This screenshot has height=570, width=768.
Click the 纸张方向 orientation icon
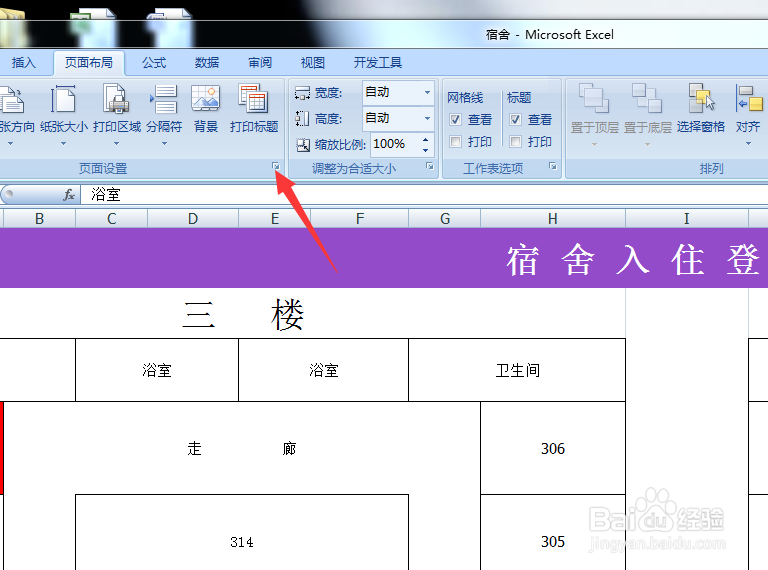click(12, 98)
